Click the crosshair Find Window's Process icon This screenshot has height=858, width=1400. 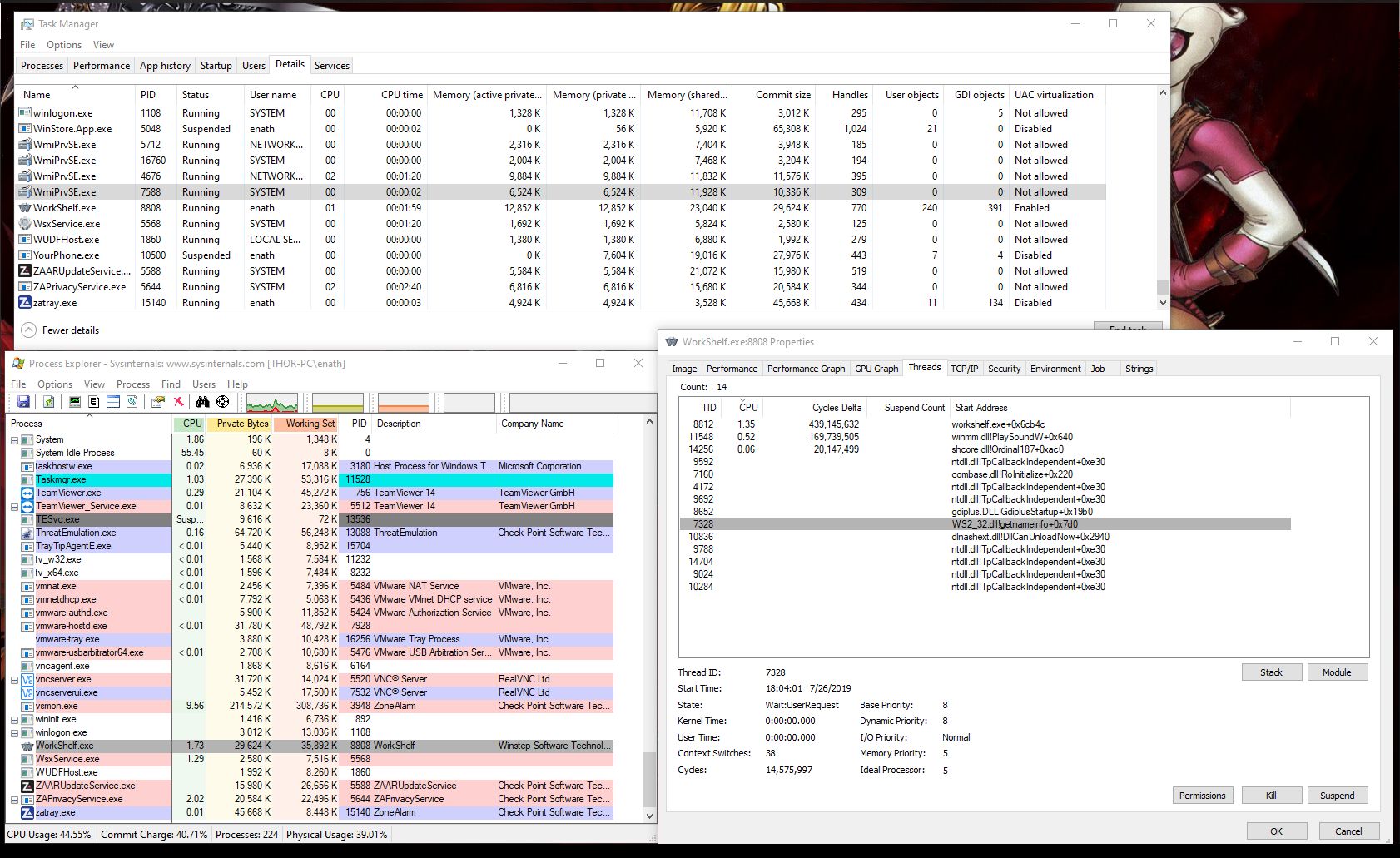222,402
